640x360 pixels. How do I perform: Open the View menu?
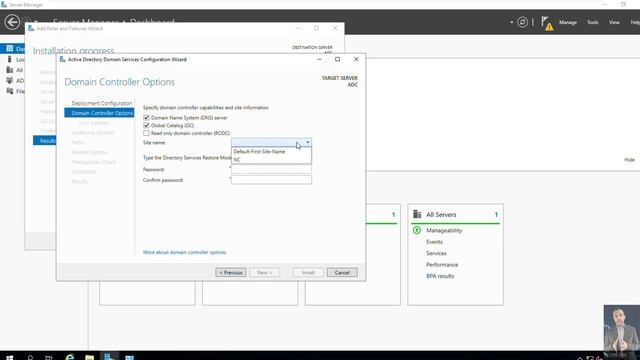614,22
